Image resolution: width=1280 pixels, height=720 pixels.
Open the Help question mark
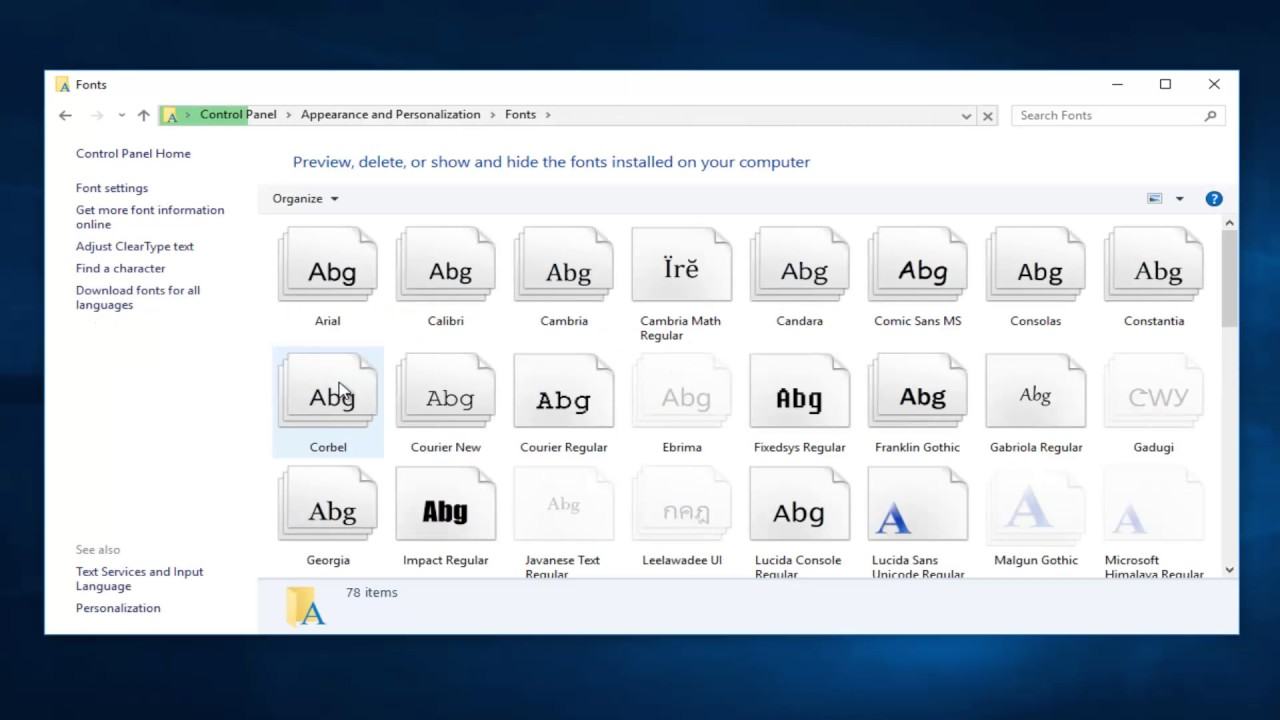click(1214, 198)
